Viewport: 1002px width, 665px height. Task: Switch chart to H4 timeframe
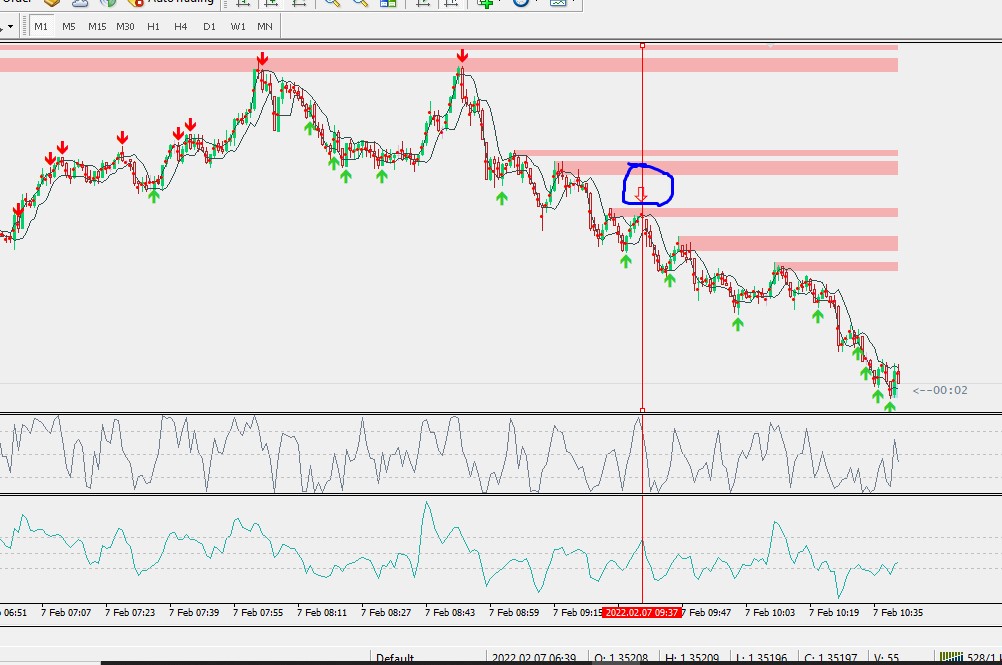pyautogui.click(x=181, y=26)
